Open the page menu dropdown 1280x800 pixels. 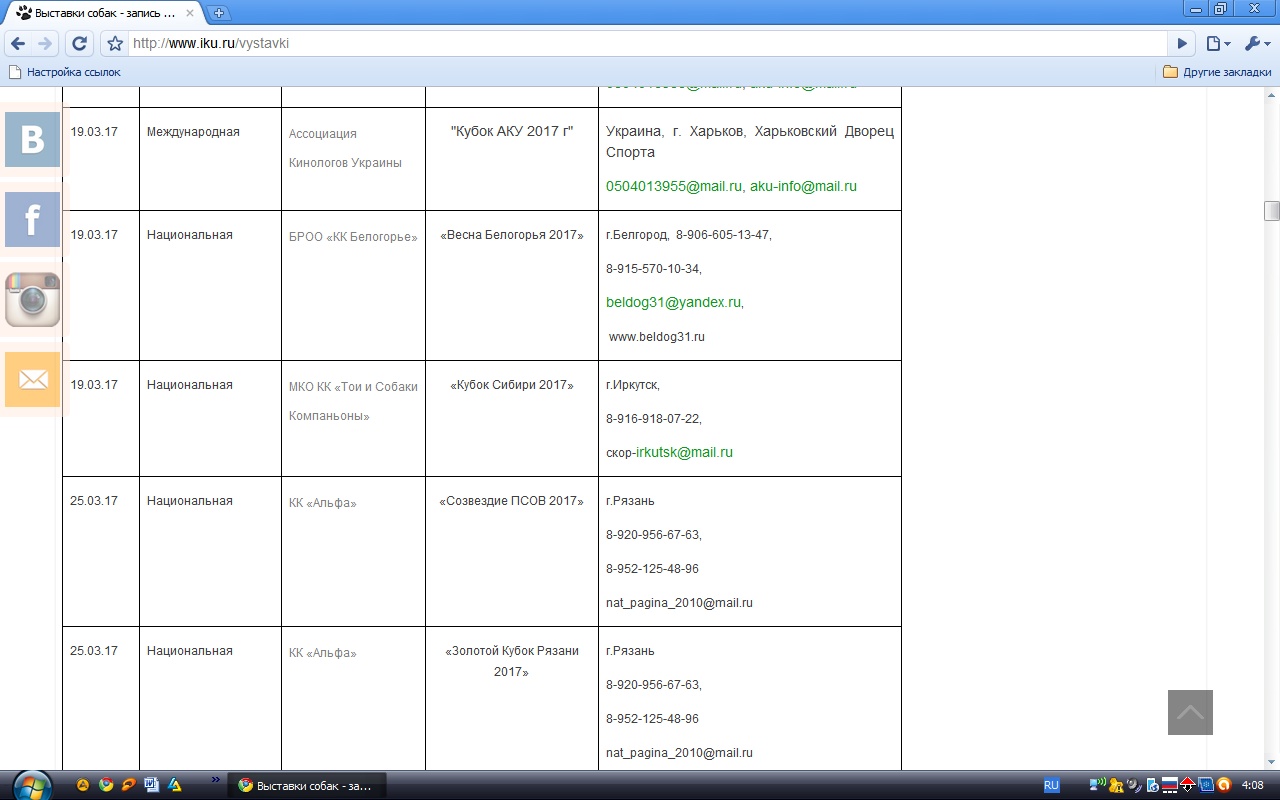(x=1217, y=44)
